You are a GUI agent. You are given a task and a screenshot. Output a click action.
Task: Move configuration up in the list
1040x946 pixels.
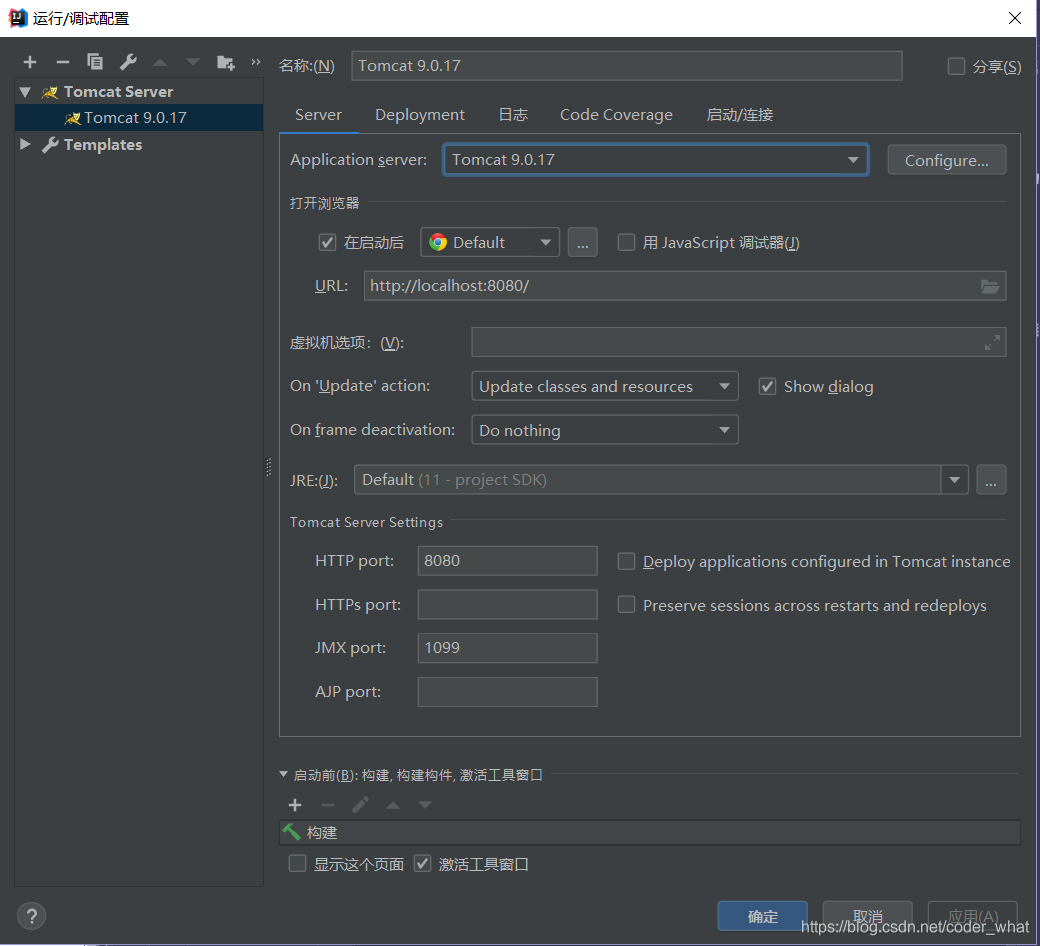160,62
